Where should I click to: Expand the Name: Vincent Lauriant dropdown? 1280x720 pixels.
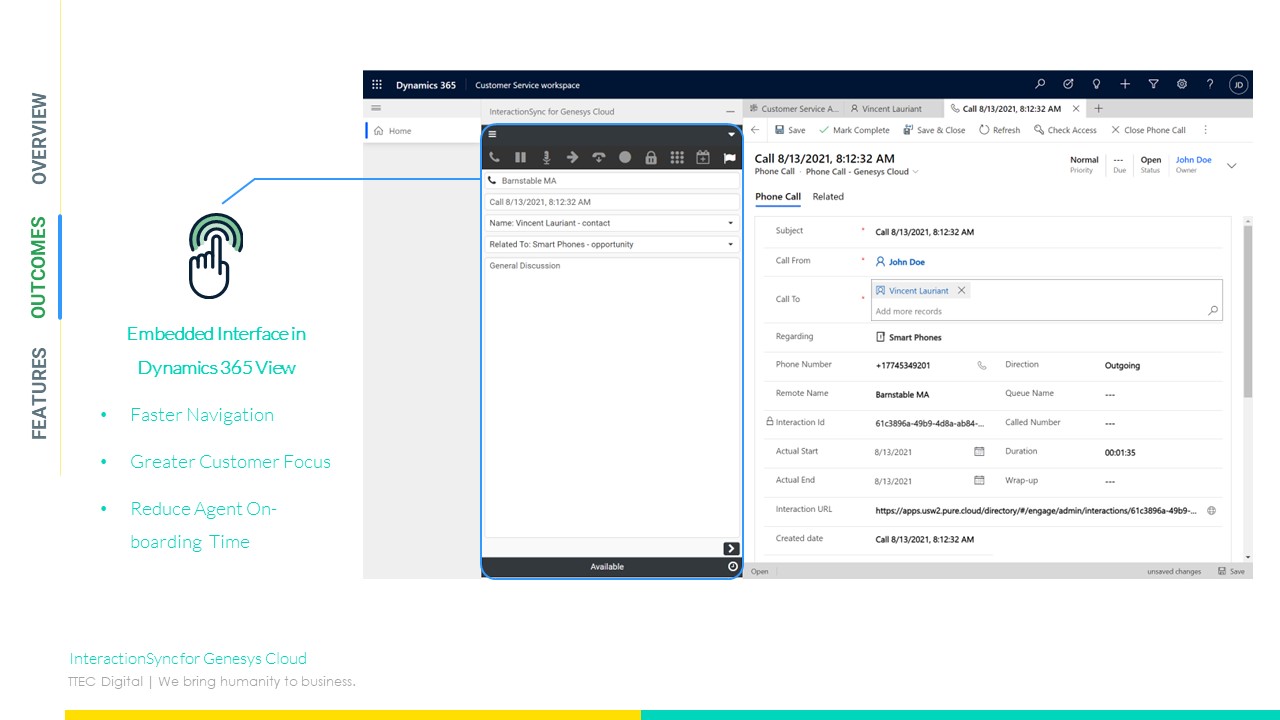click(x=731, y=222)
